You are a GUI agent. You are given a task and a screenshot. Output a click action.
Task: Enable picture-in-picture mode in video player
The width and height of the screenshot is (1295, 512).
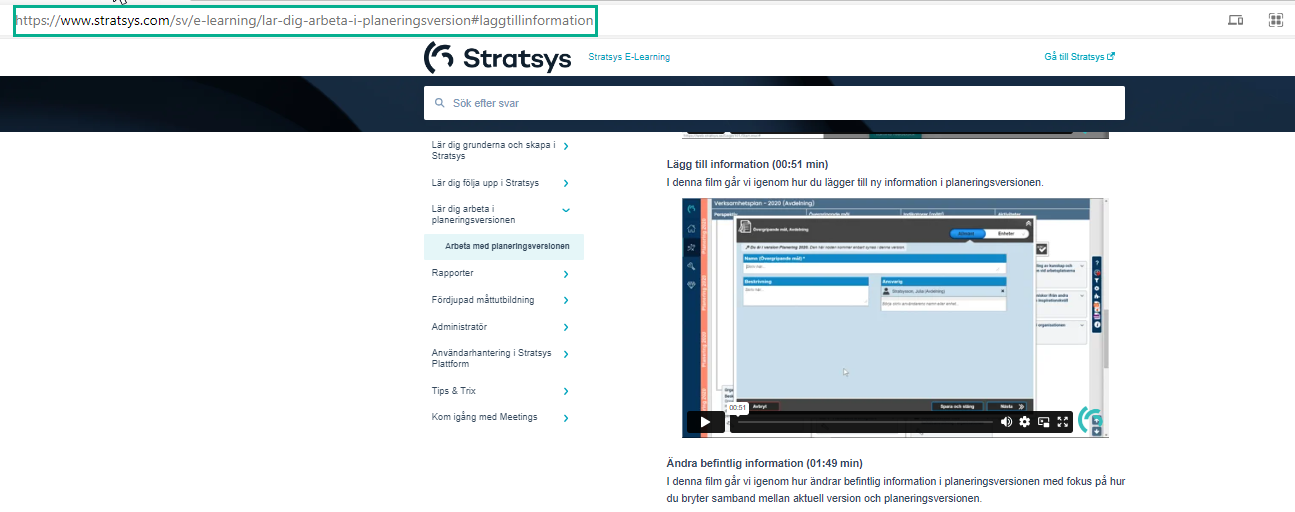(x=1044, y=422)
